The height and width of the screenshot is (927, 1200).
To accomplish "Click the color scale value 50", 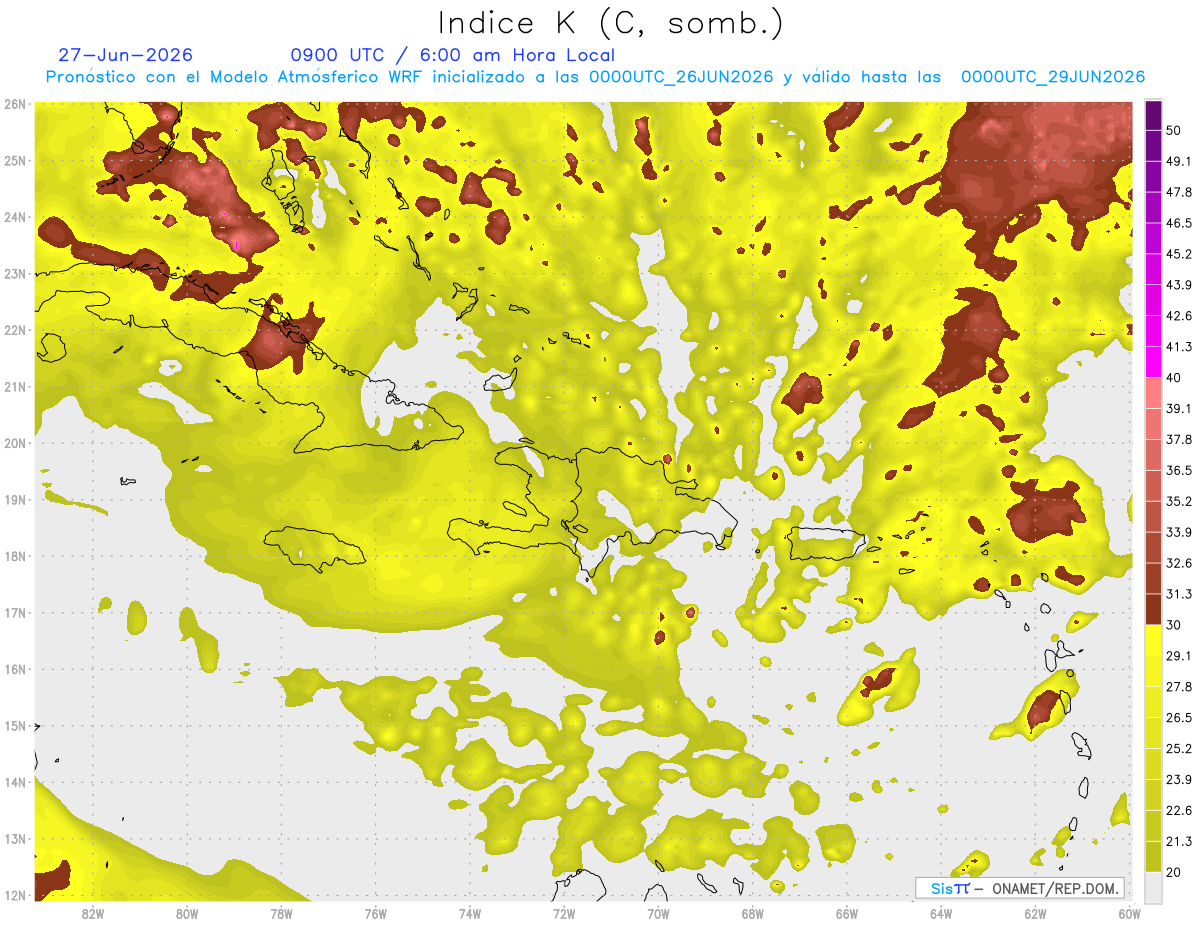I will click(x=1173, y=130).
